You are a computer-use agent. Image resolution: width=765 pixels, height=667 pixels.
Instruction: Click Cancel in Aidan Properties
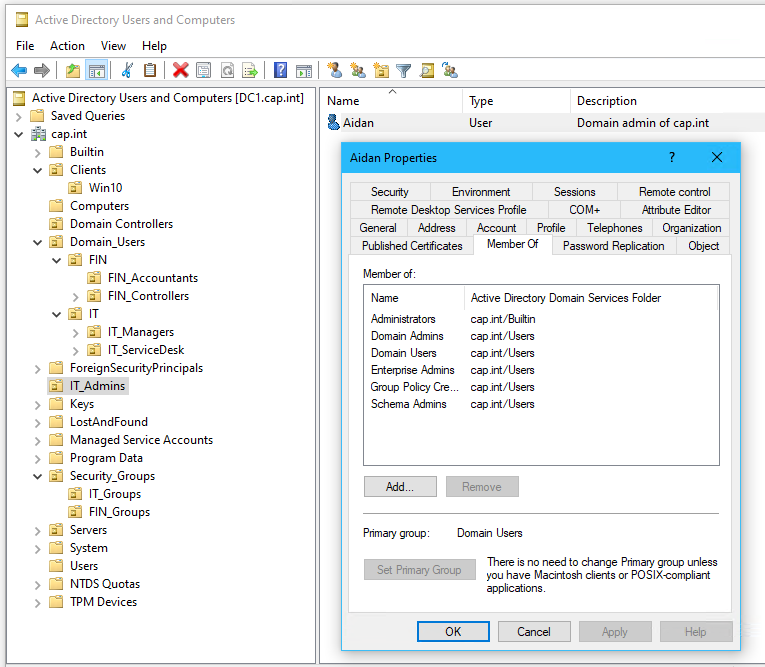click(534, 631)
